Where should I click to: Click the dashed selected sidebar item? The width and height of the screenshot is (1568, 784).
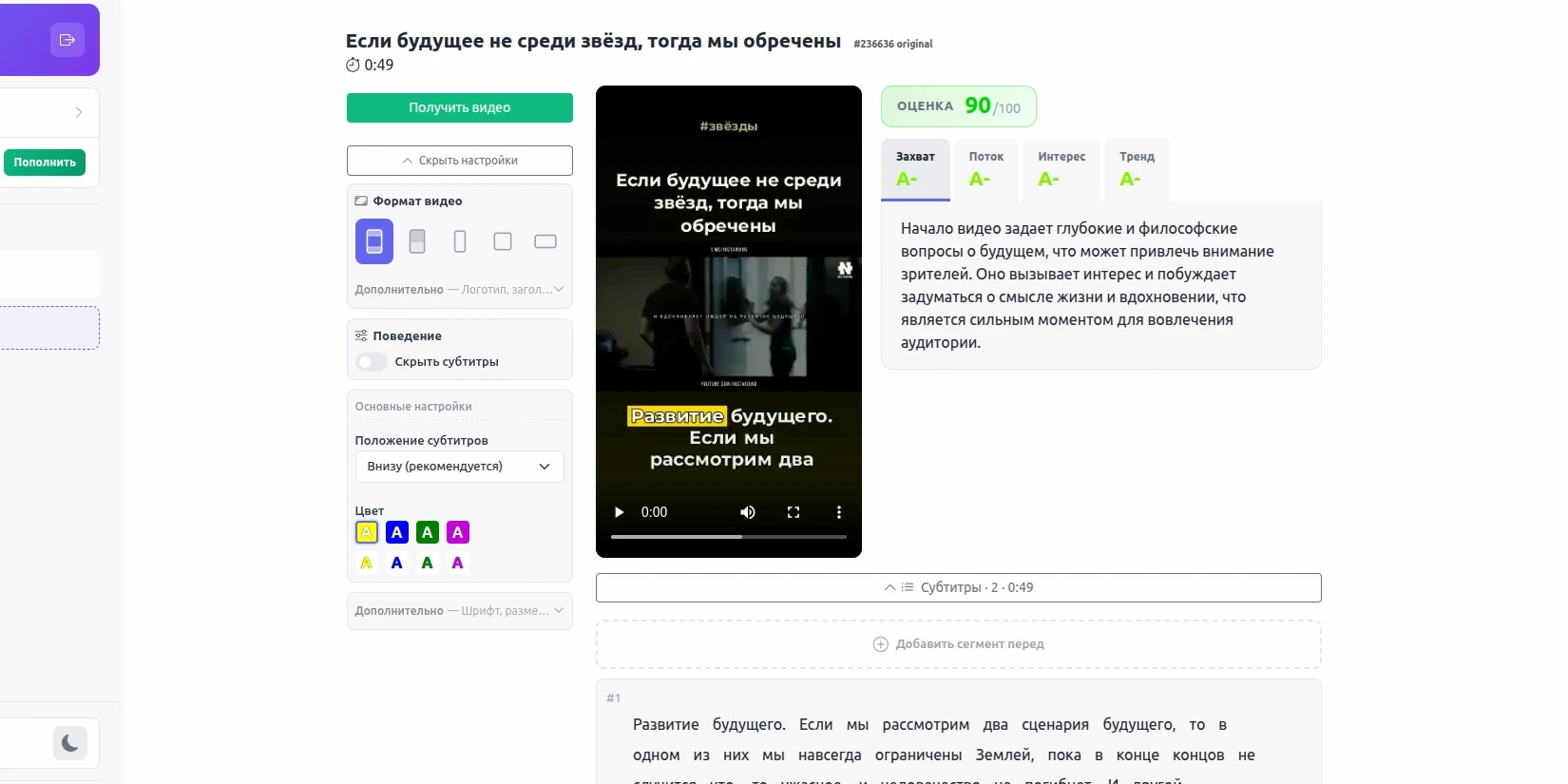coord(48,328)
